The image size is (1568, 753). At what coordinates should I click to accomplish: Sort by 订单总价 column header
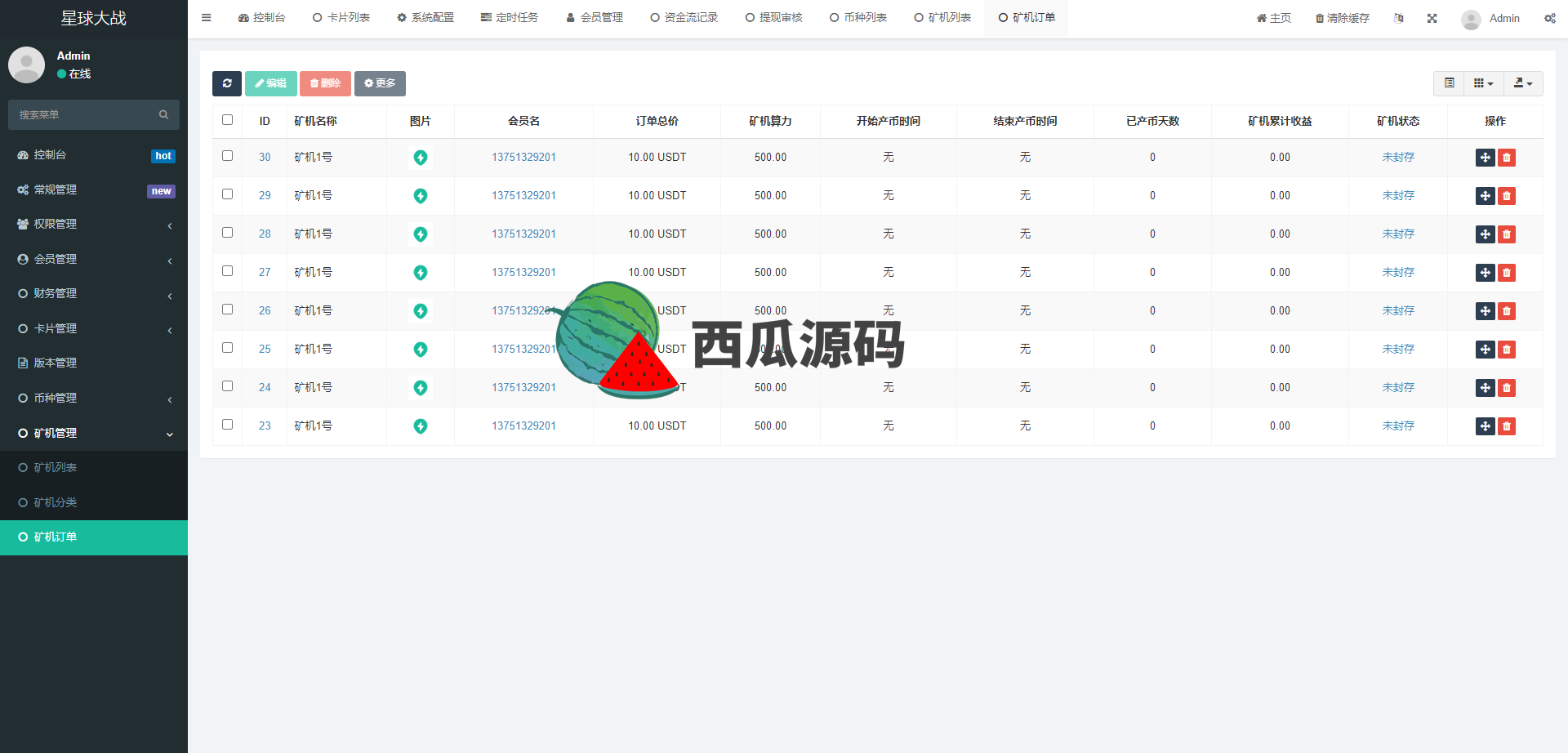(x=657, y=121)
